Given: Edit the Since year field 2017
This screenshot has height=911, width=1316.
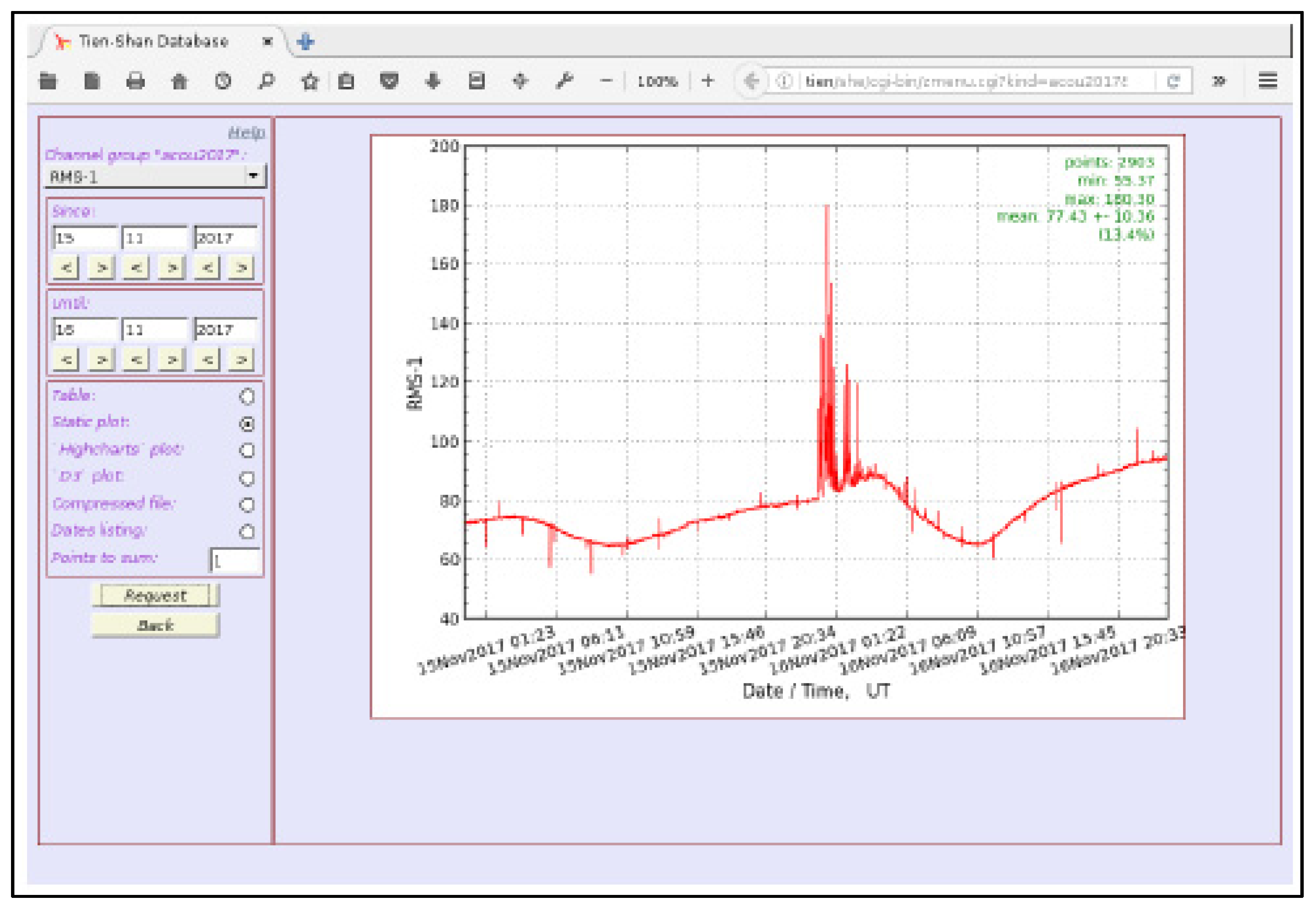Looking at the screenshot, I should [226, 237].
